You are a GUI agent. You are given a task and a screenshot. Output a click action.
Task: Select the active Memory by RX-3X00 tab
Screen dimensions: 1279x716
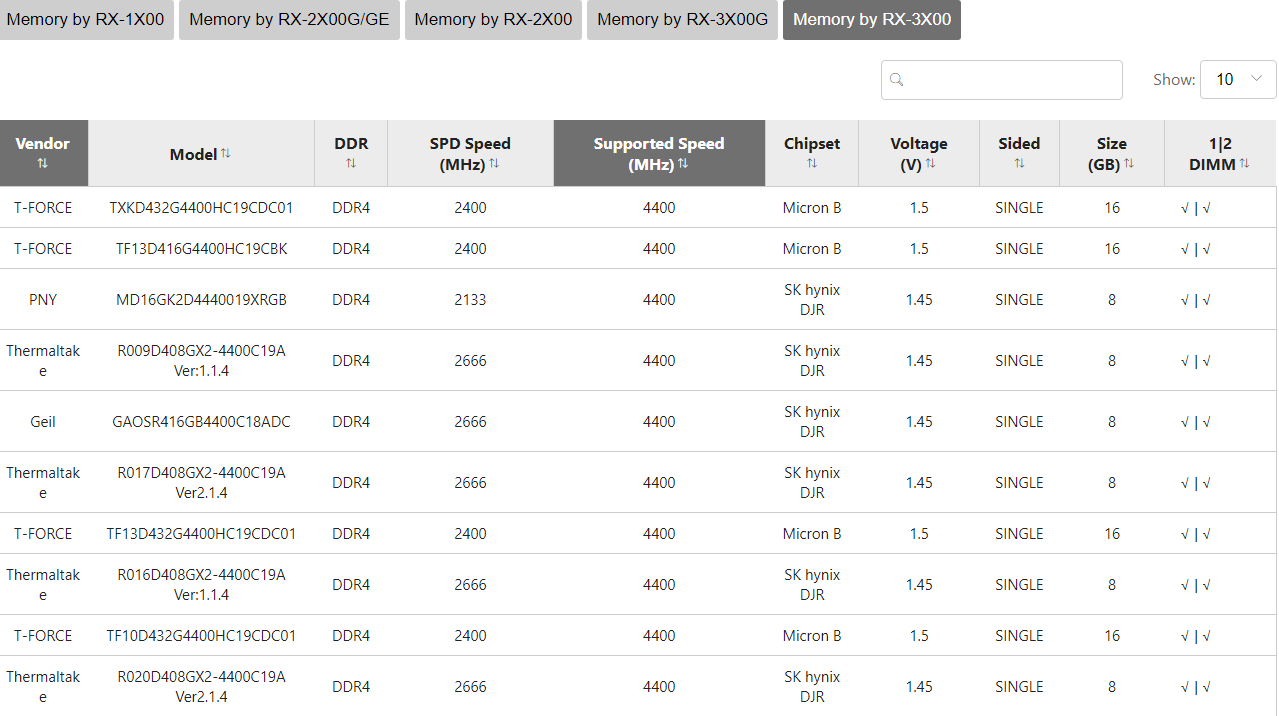click(871, 20)
